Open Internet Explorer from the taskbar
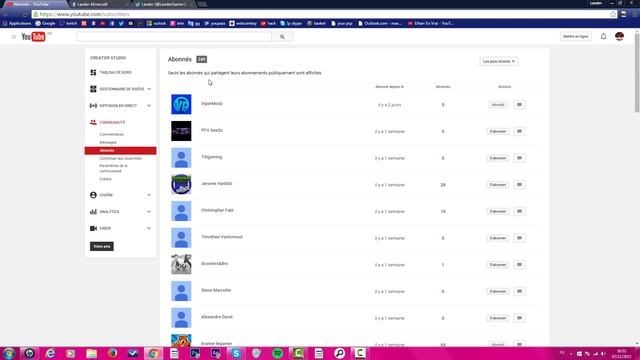Image resolution: width=640 pixels, height=360 pixels. click(x=50, y=353)
